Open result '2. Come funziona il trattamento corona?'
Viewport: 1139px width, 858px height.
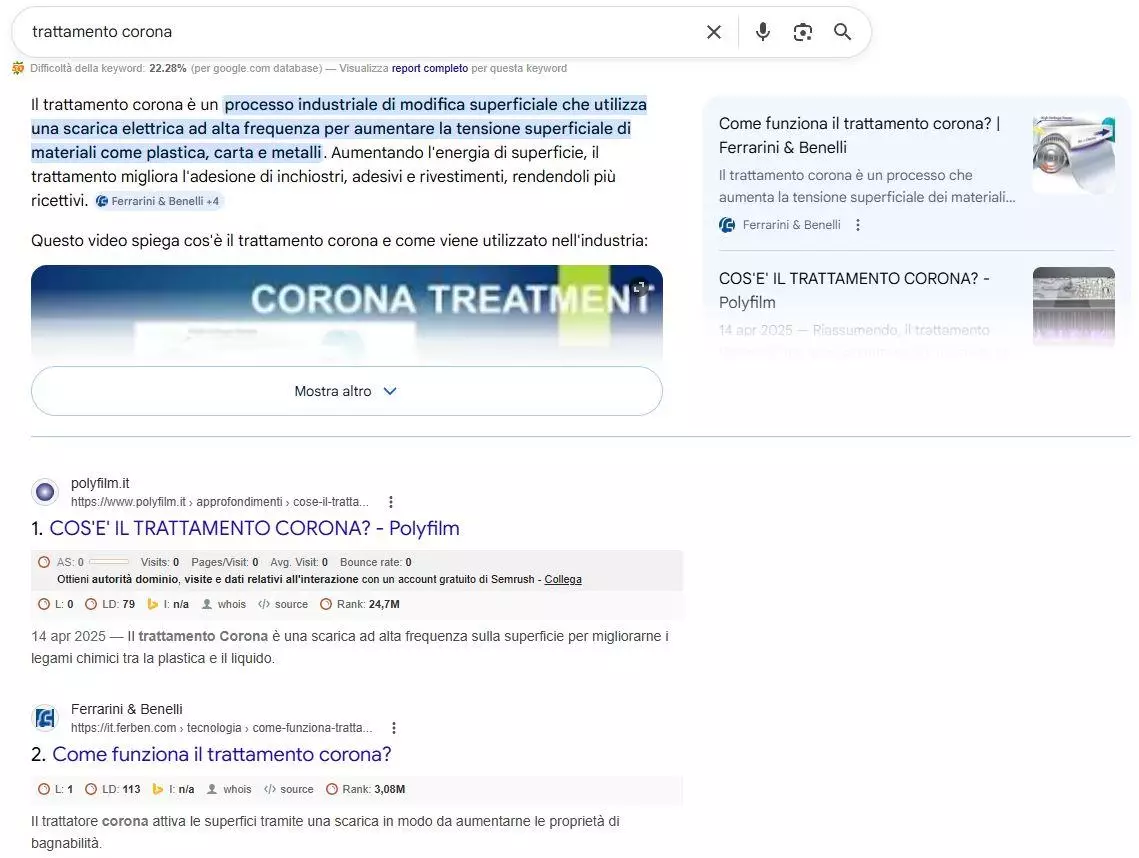pos(222,754)
